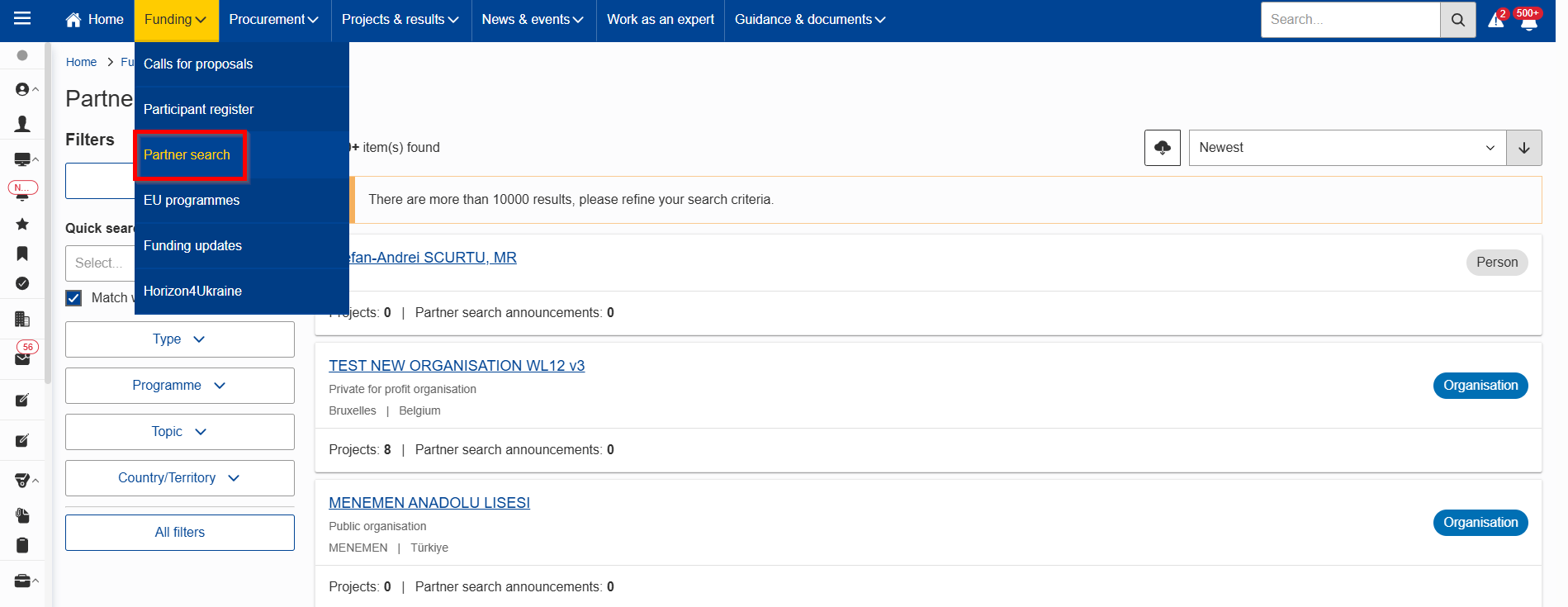Open notifications bell with 500+ badge

coord(1528,21)
